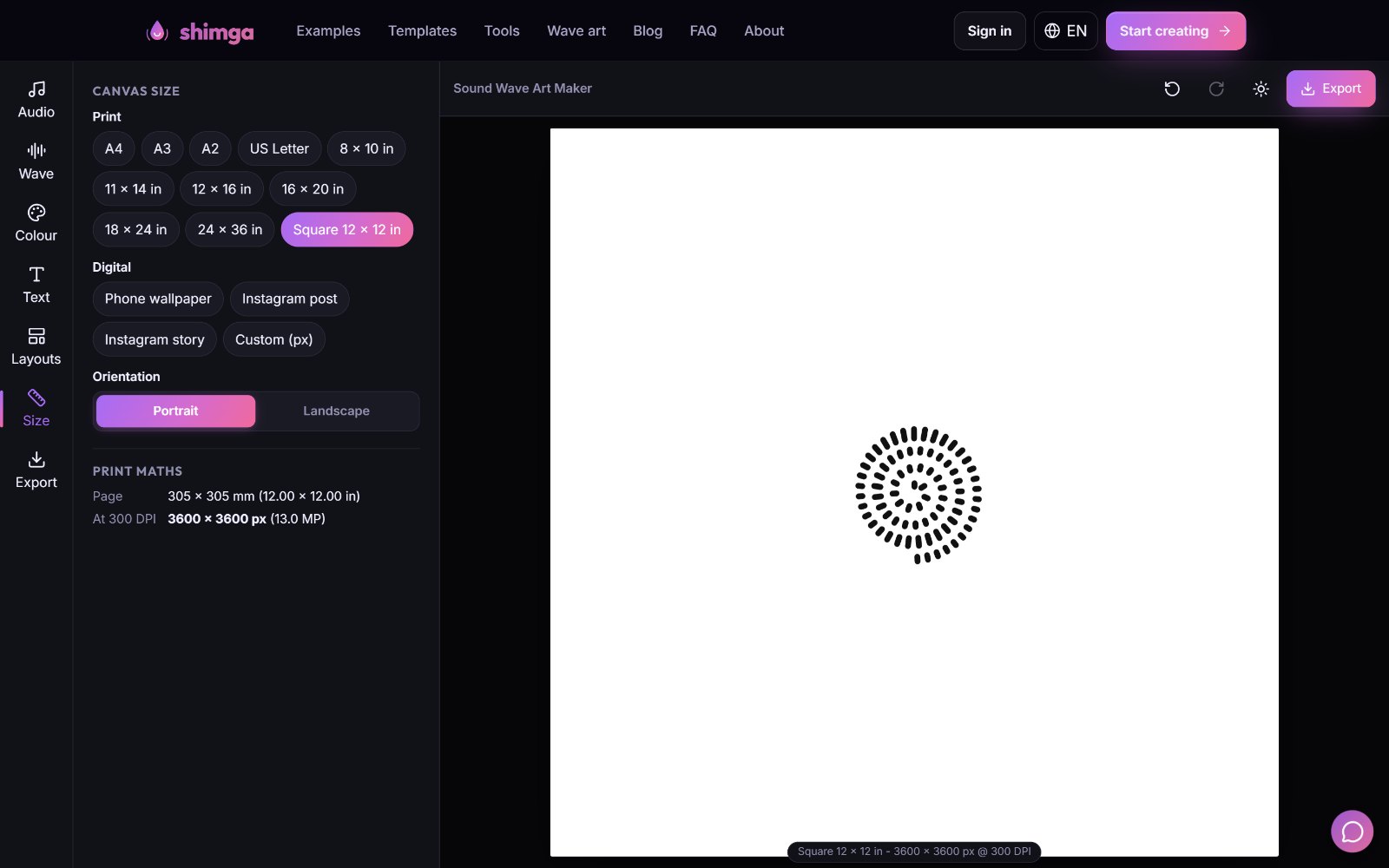The width and height of the screenshot is (1389, 868).
Task: Open the Layouts sidebar panel
Action: coord(36,346)
